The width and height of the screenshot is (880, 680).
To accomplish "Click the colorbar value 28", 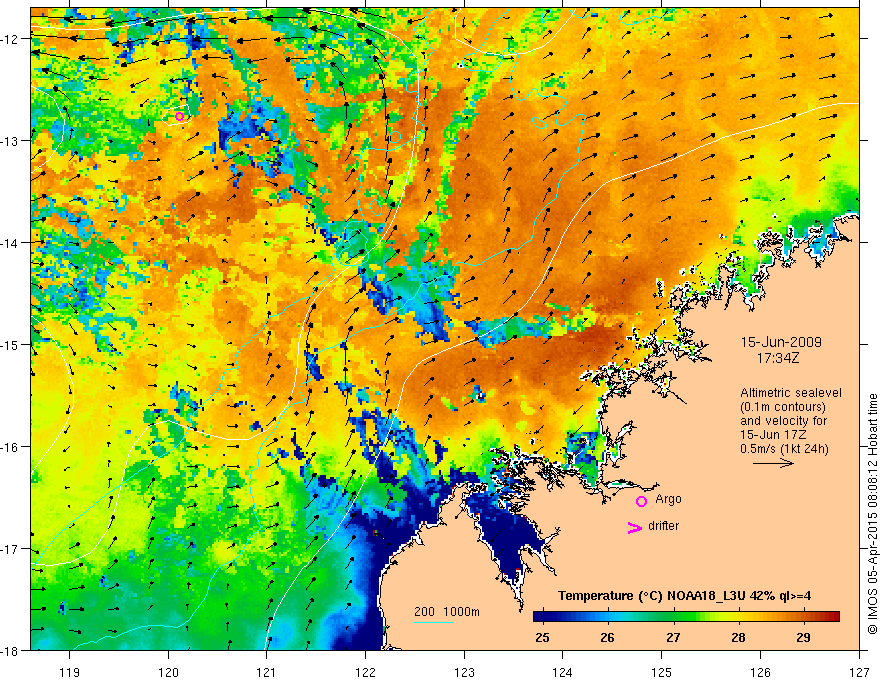I will [x=738, y=638].
